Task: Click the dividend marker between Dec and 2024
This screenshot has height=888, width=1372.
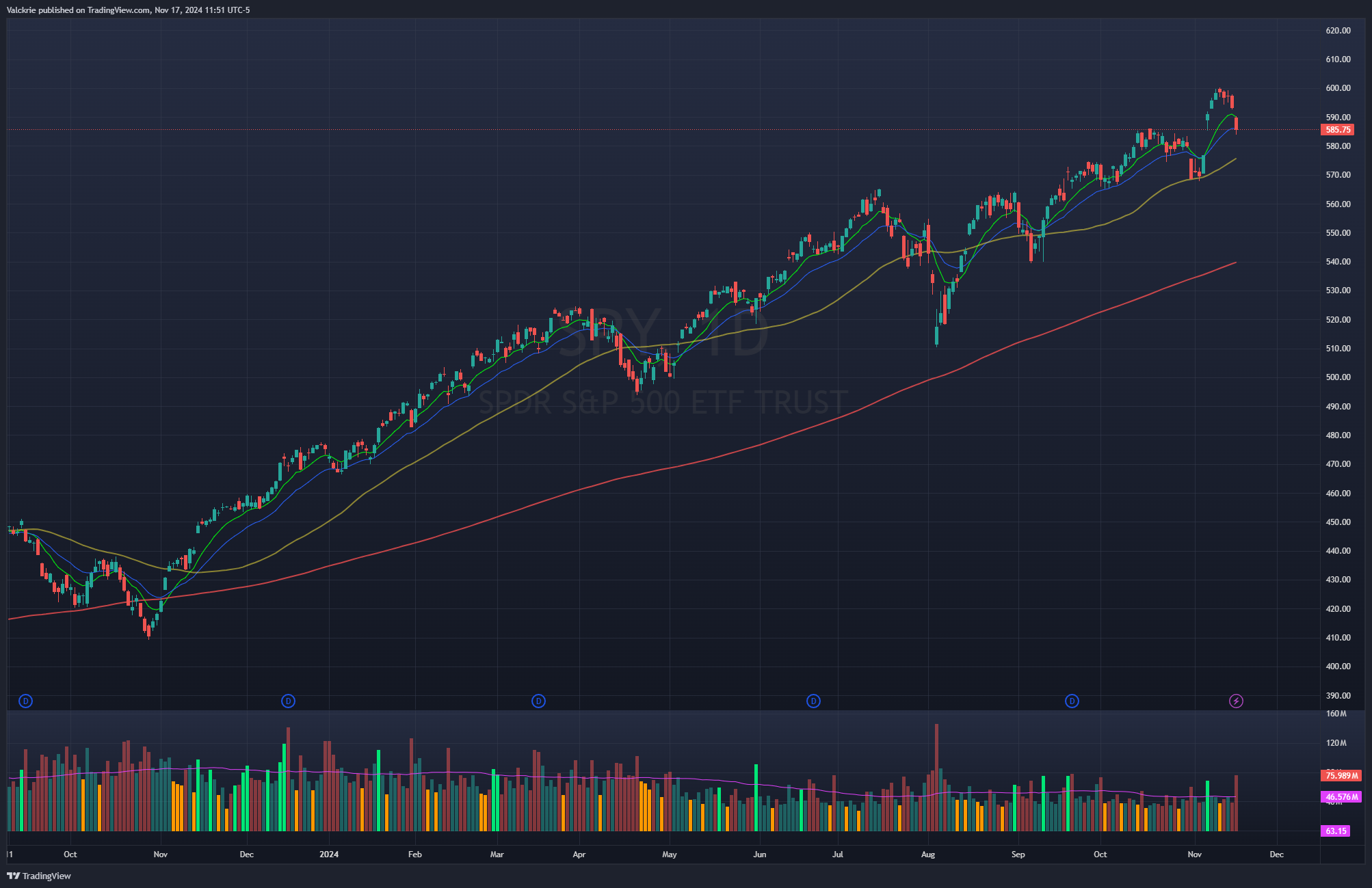Action: click(288, 701)
